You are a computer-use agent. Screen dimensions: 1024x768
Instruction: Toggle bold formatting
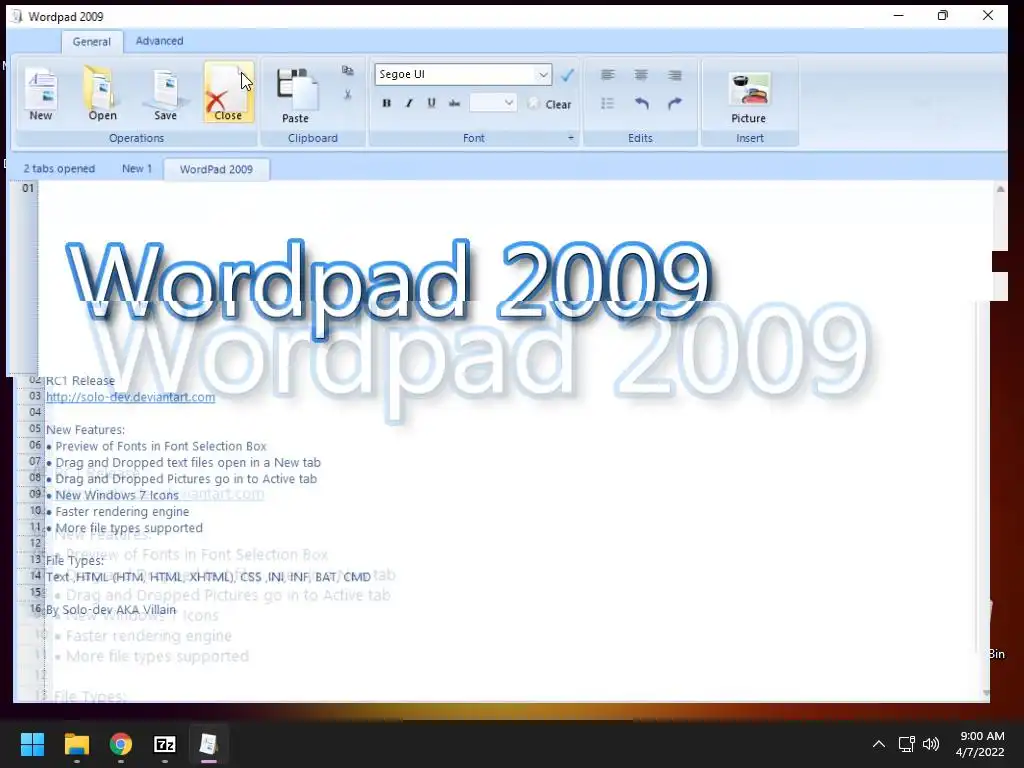click(x=387, y=103)
